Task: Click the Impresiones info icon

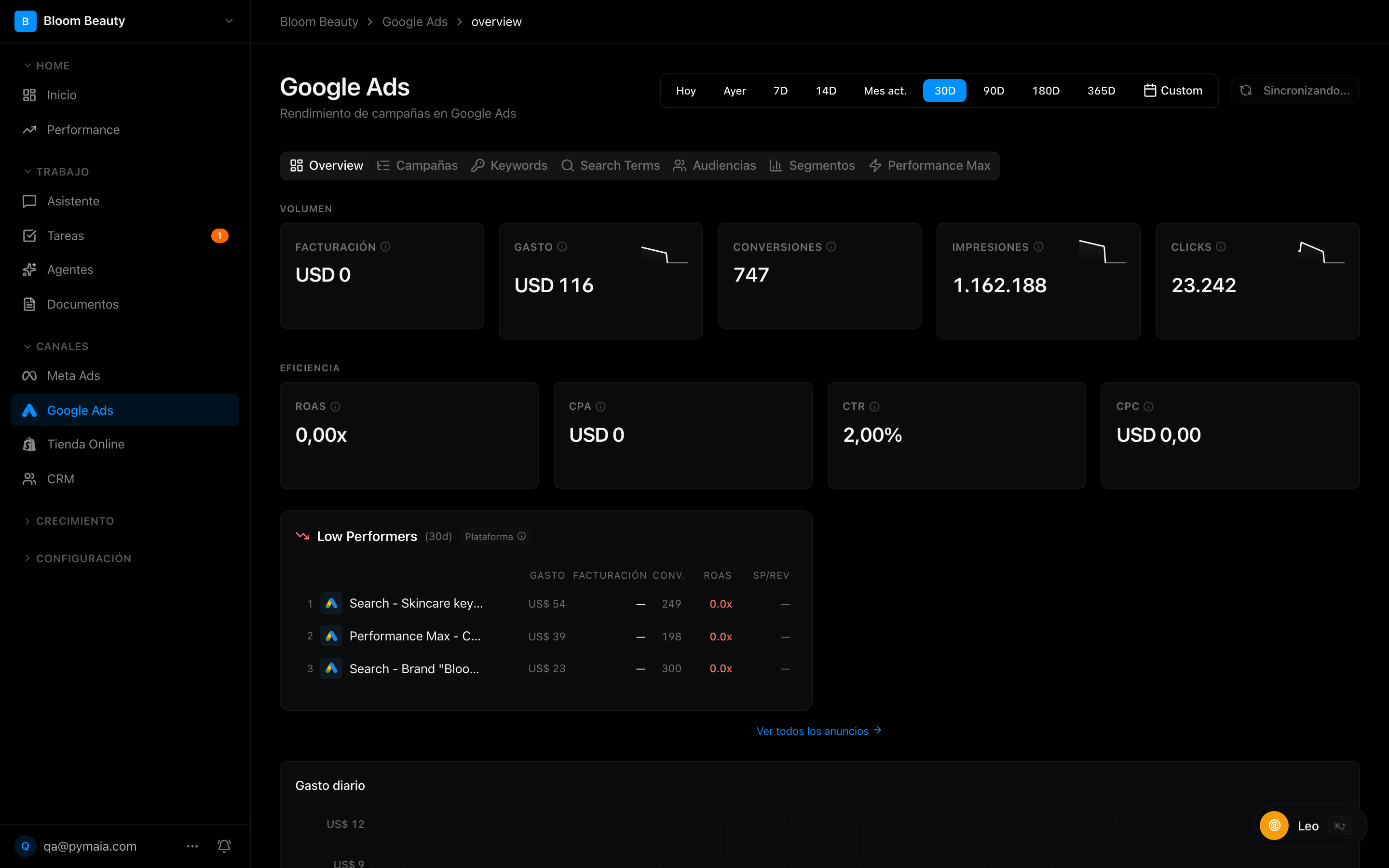Action: 1038,247
